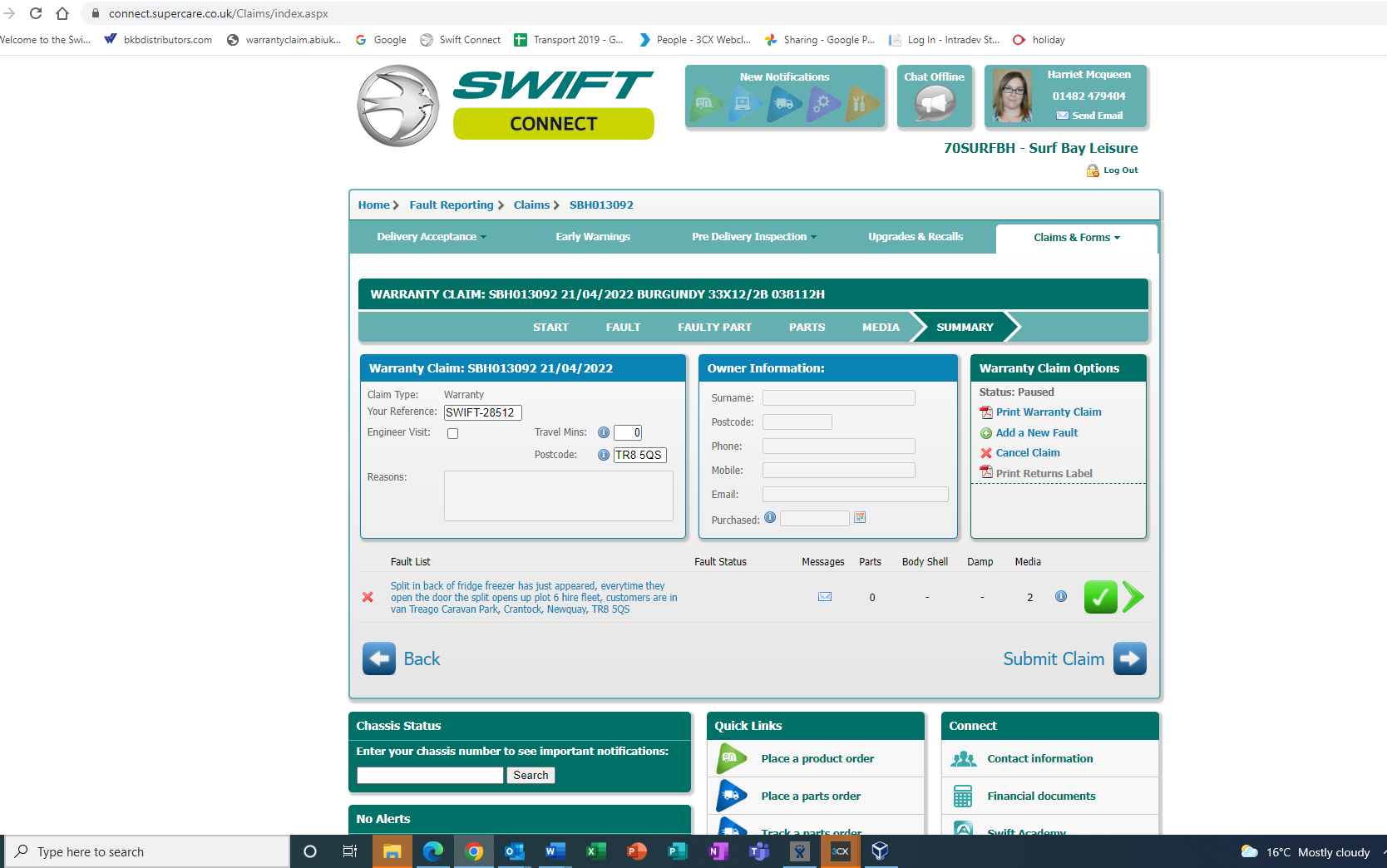The image size is (1387, 868).
Task: Click Add a New Fault link
Action: point(1037,433)
